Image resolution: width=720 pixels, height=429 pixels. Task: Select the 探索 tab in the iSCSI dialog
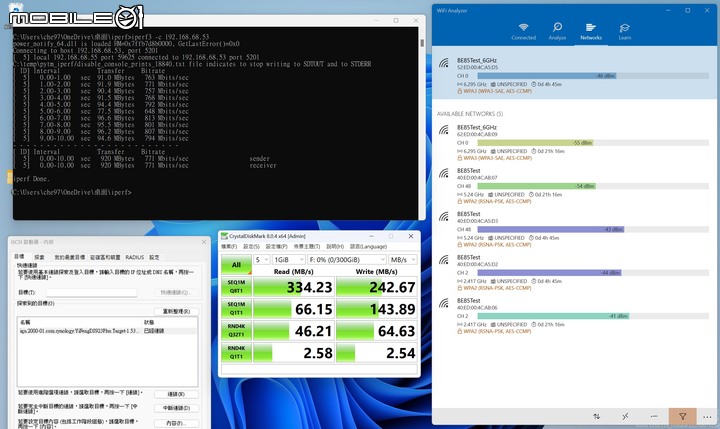39,257
